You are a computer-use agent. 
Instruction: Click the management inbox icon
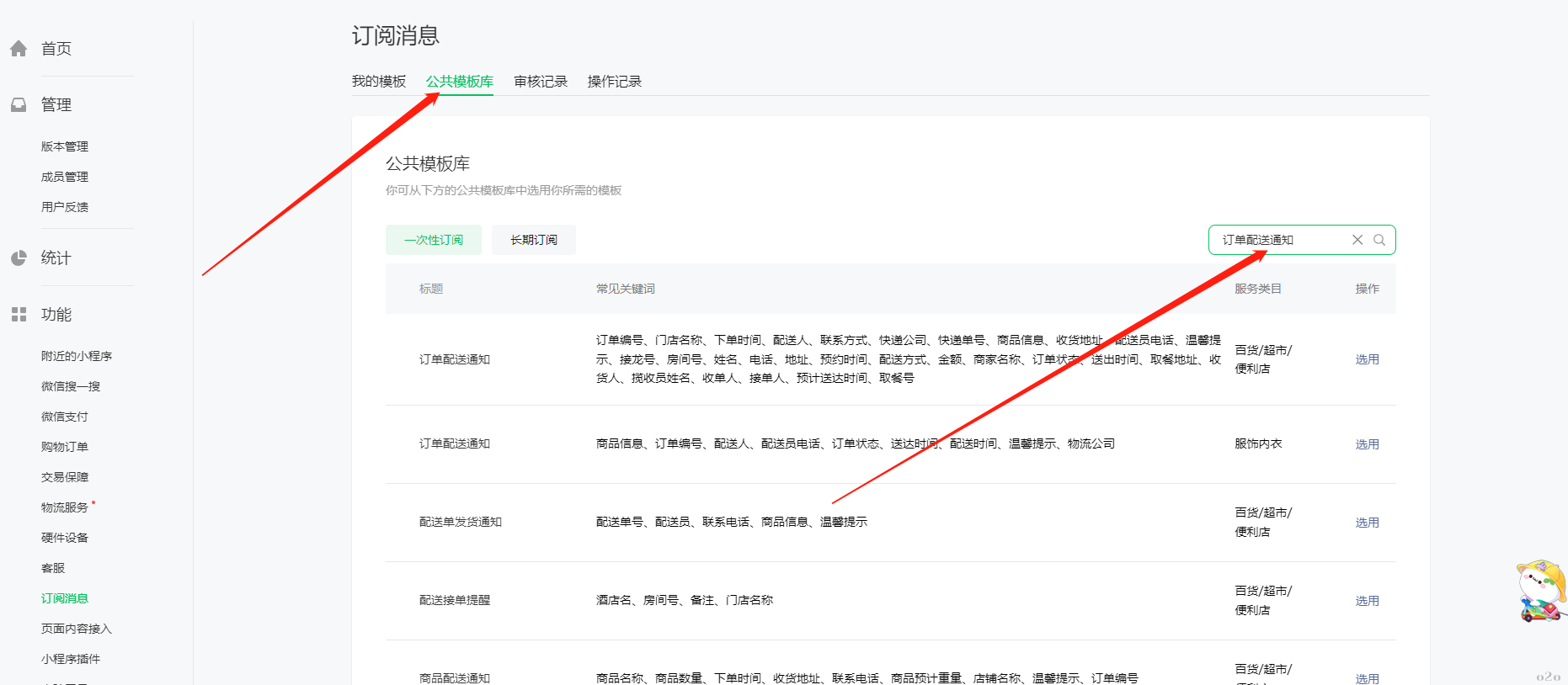tap(19, 105)
